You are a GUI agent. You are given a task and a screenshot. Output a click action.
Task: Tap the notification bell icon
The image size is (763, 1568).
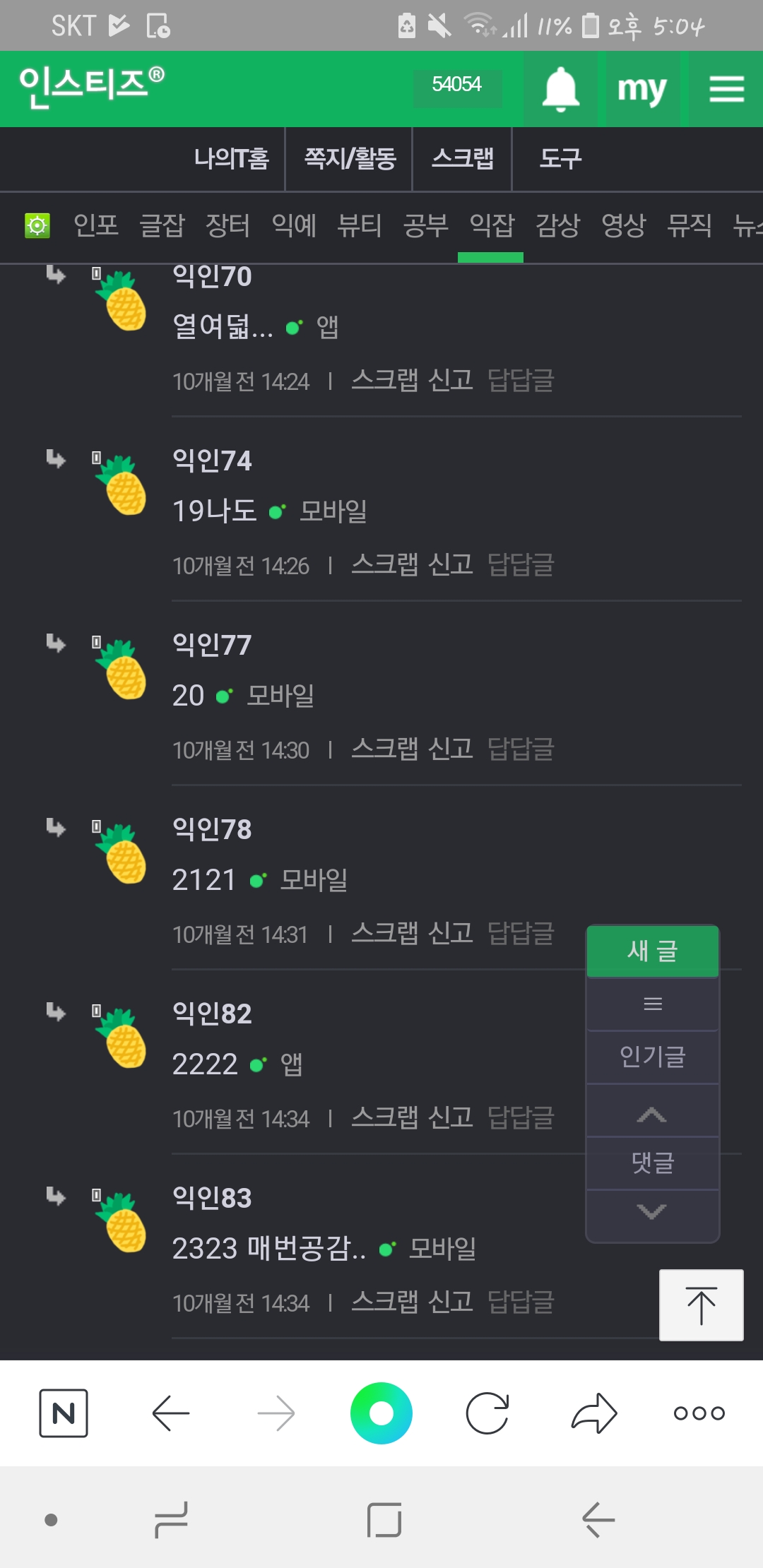pos(560,90)
